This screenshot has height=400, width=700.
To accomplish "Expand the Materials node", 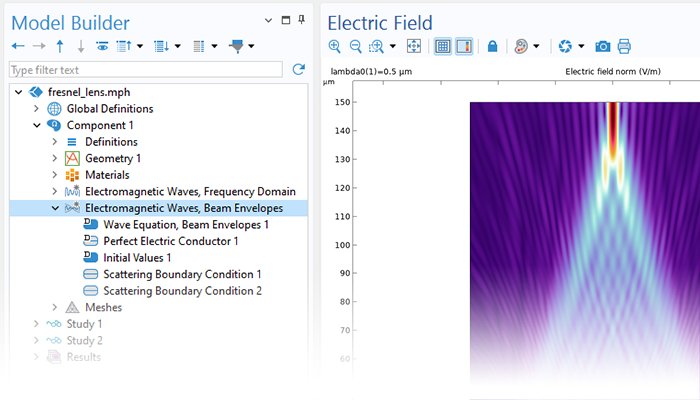I will click(x=54, y=175).
